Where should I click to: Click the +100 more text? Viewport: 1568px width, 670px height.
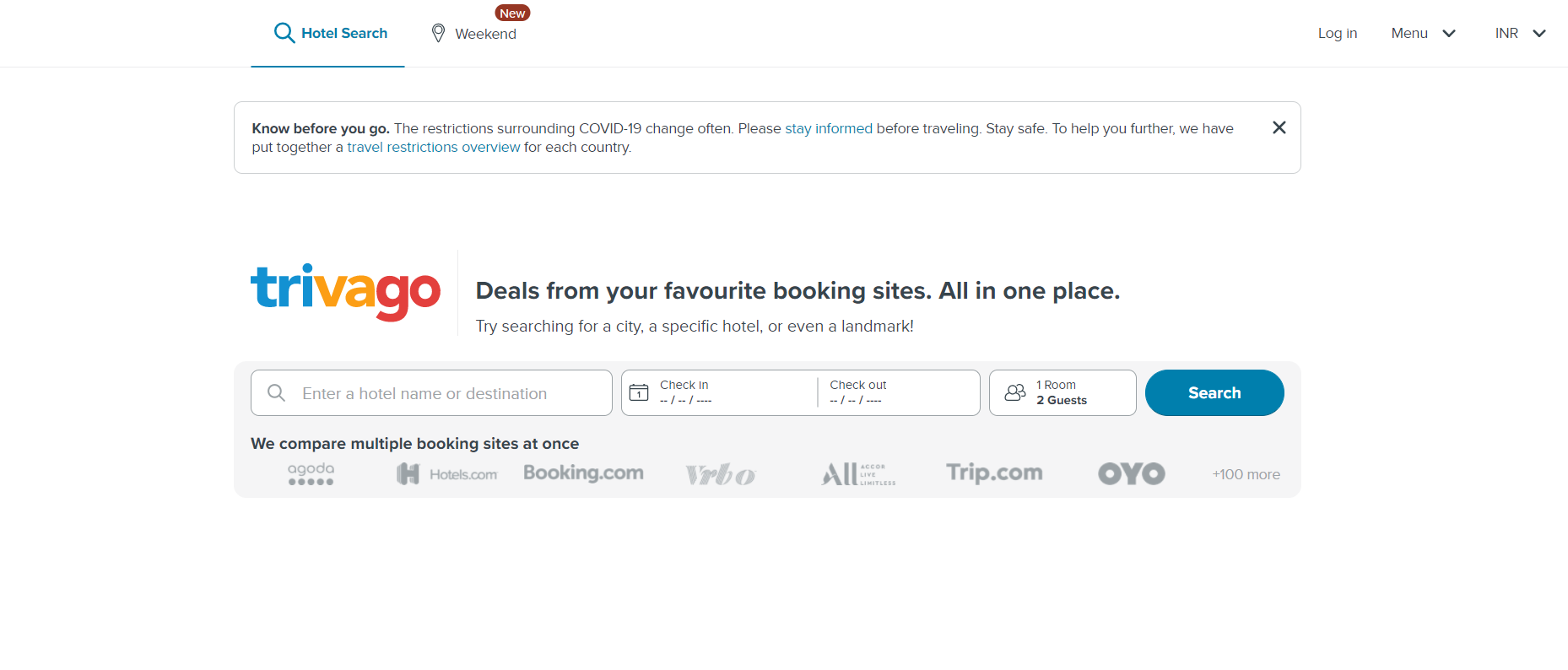tap(1246, 474)
